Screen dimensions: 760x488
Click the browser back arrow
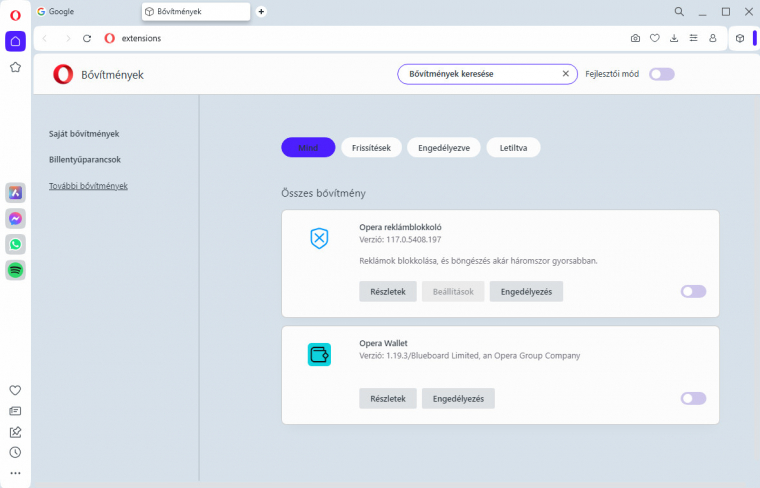click(x=45, y=38)
